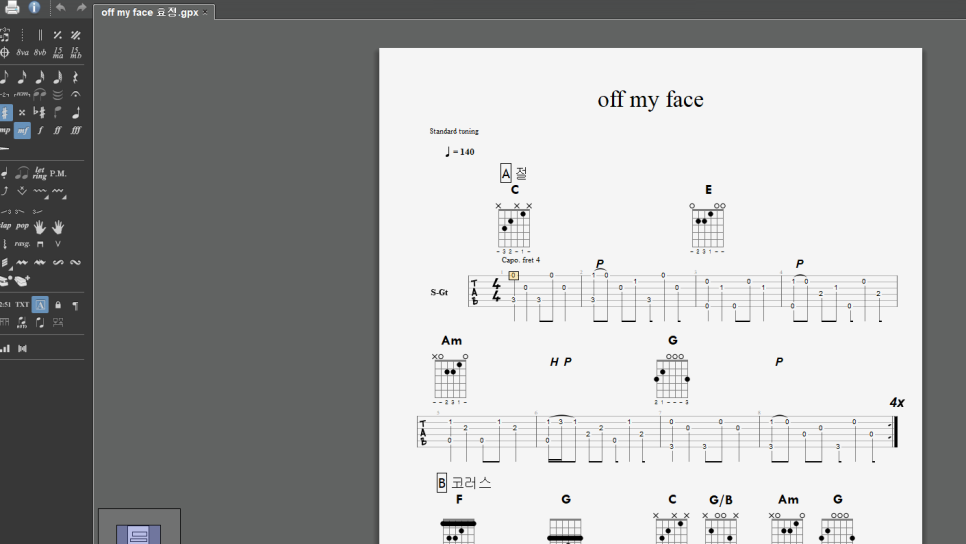Select the right-hand fingering icon
The height and width of the screenshot is (544, 966).
point(58,227)
